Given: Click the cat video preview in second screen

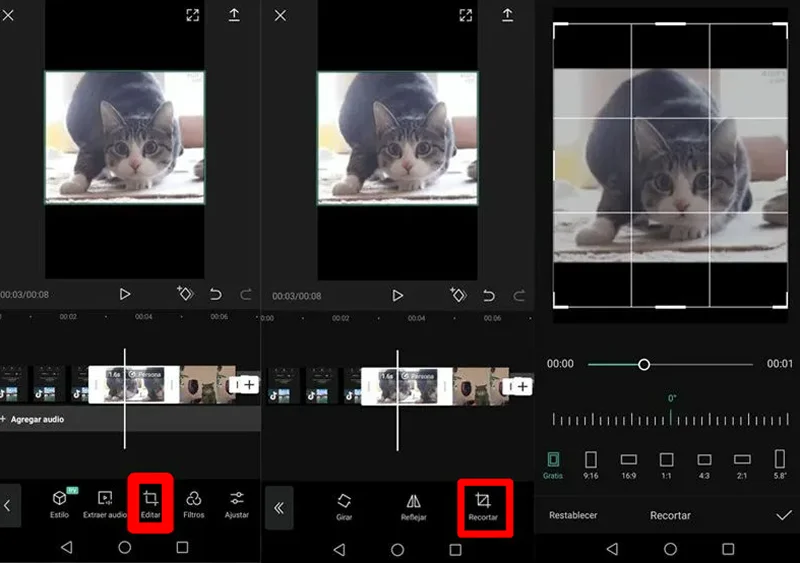Looking at the screenshot, I should click(397, 138).
